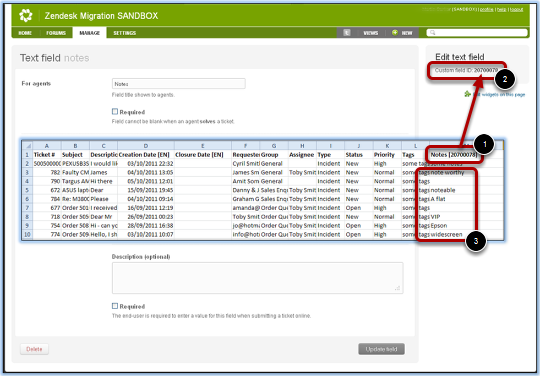The width and height of the screenshot is (540, 376).
Task: Click notes cell 'note worthy'
Action: click(447, 172)
